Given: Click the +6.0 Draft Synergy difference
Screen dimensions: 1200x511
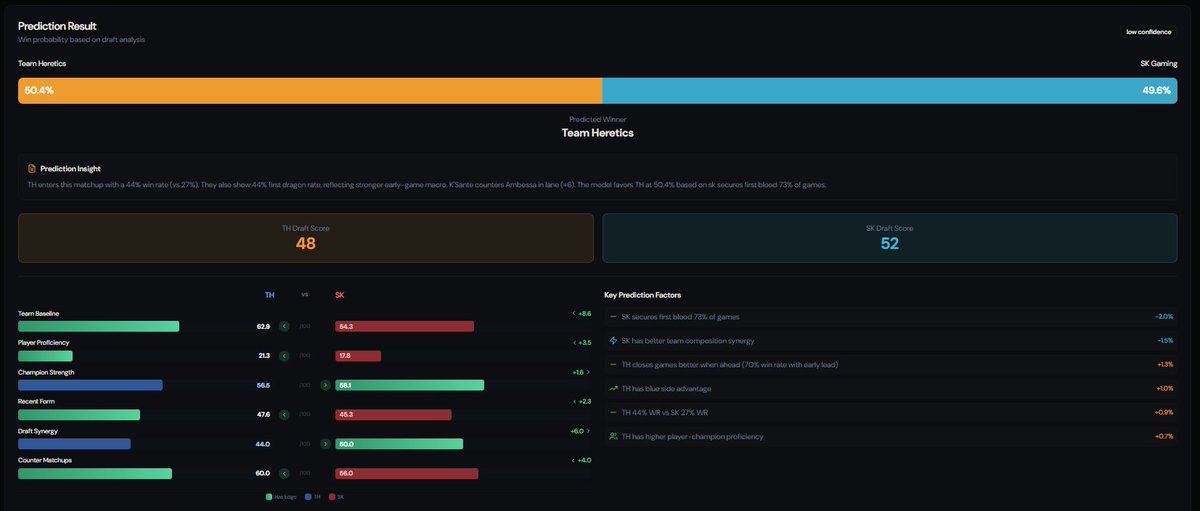Looking at the screenshot, I should click(x=581, y=431).
